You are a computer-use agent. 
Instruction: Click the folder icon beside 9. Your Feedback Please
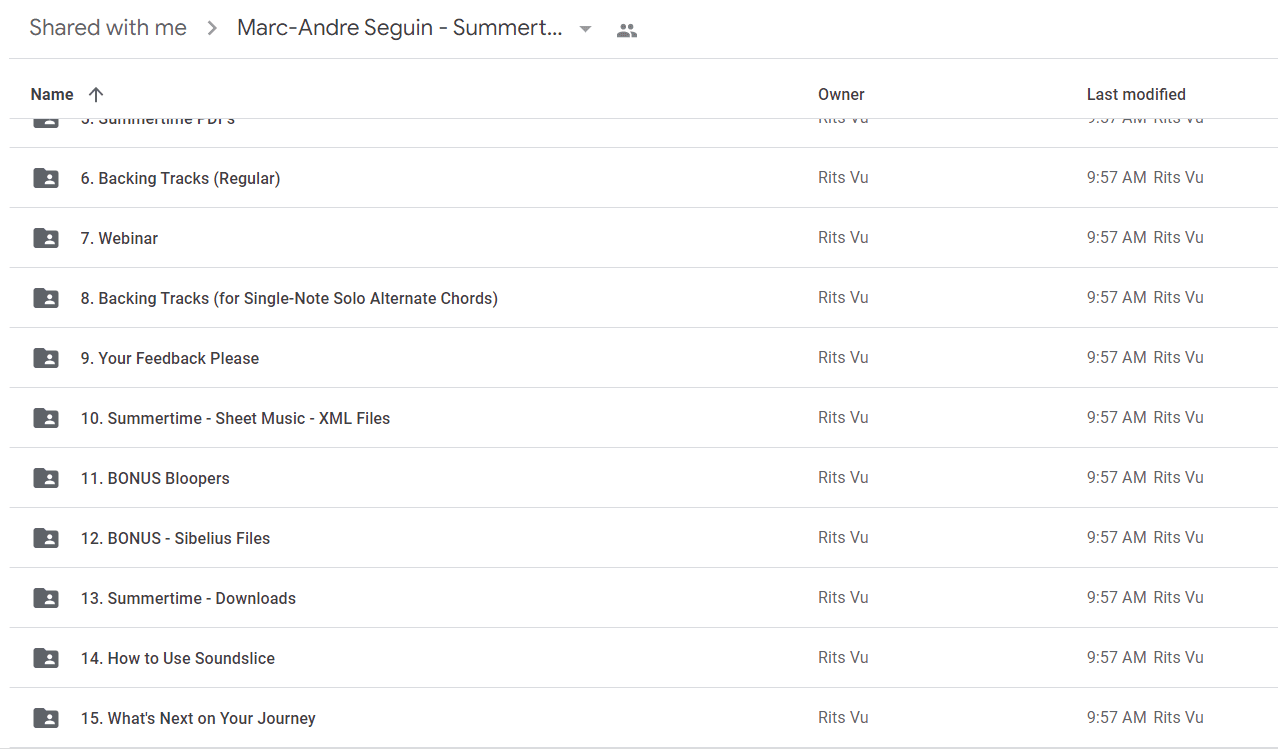[x=46, y=358]
